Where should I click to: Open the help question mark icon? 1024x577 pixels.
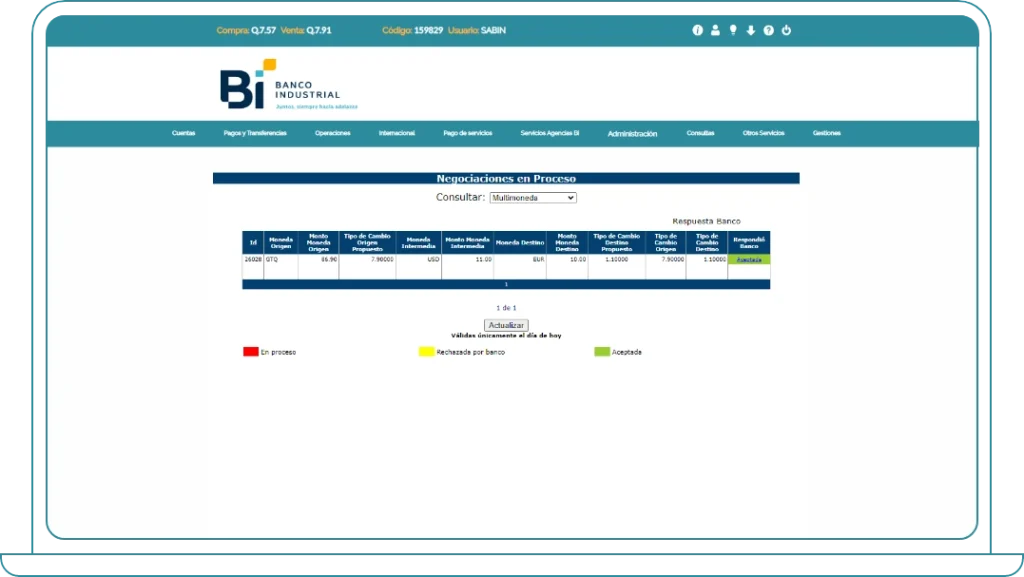point(768,30)
